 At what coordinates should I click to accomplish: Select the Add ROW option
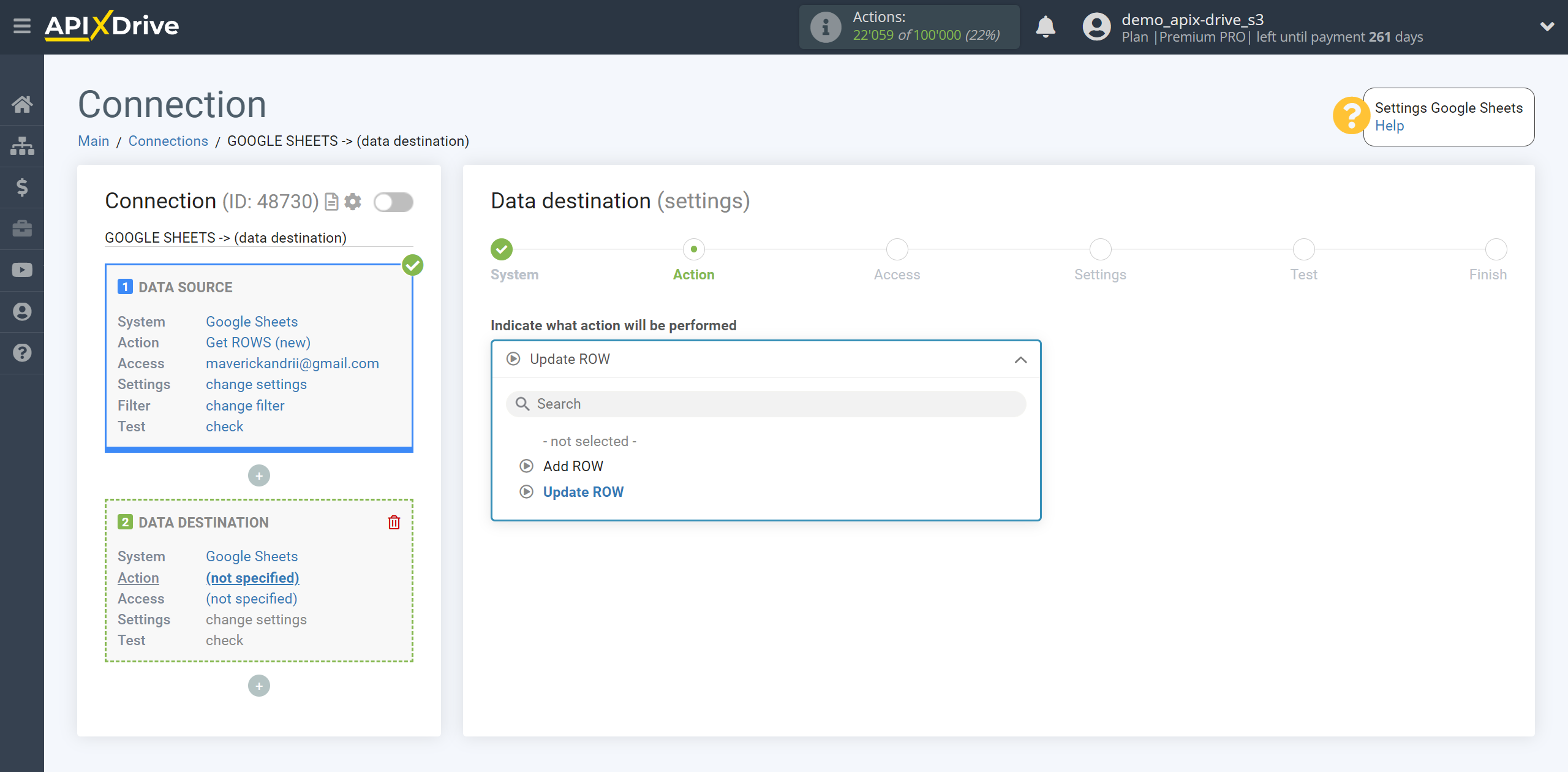571,466
